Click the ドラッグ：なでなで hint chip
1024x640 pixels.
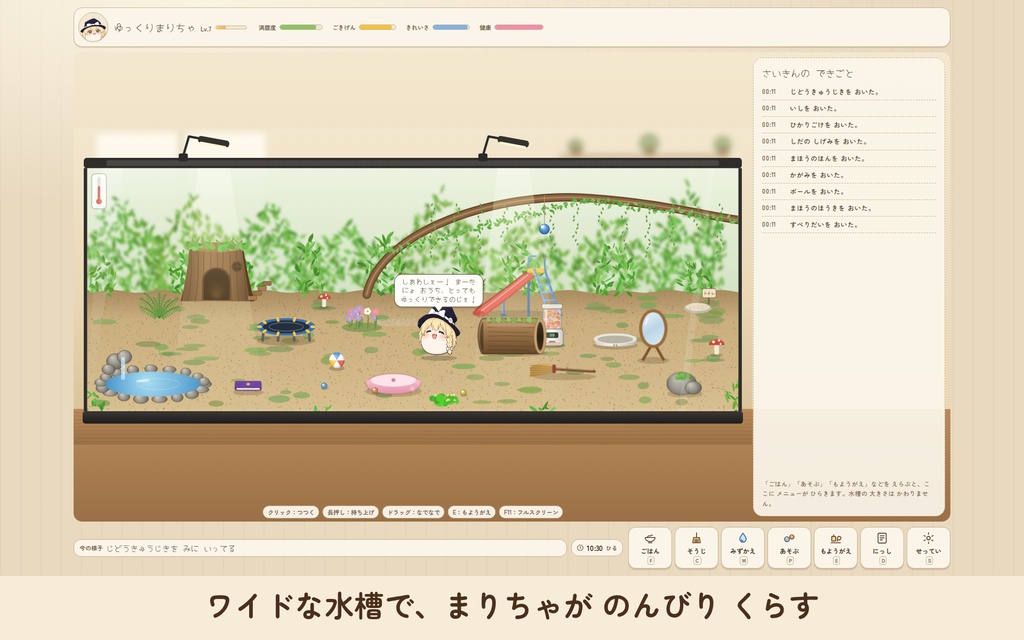(x=413, y=512)
